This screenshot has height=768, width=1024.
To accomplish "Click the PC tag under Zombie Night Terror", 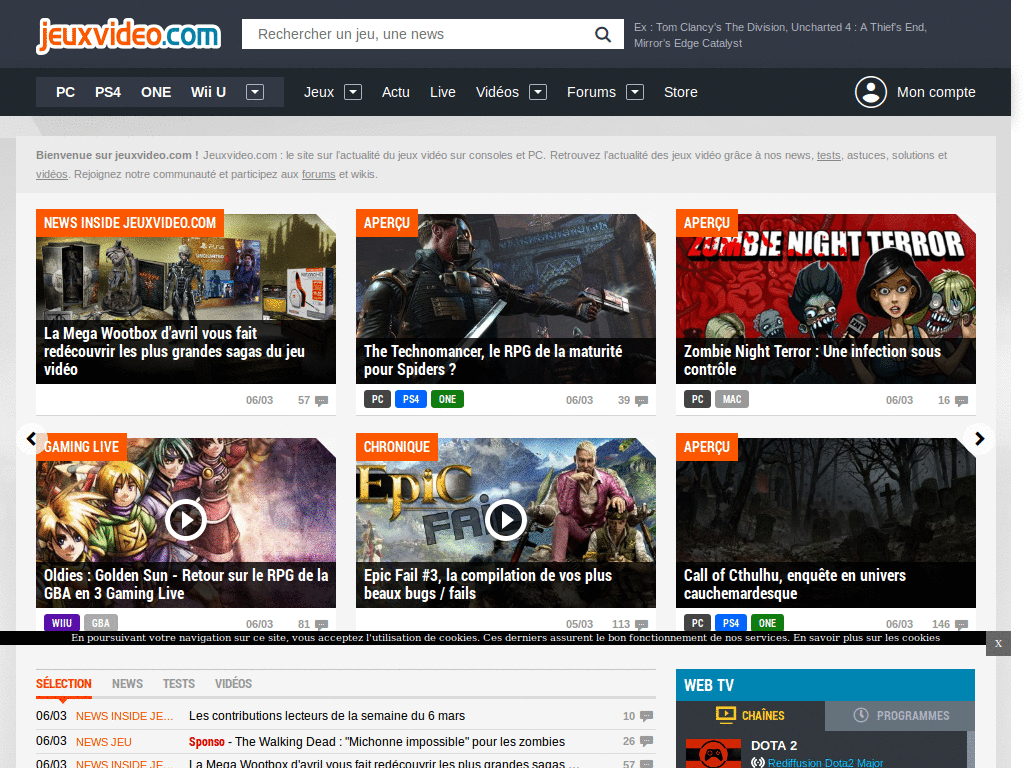I will [x=697, y=399].
